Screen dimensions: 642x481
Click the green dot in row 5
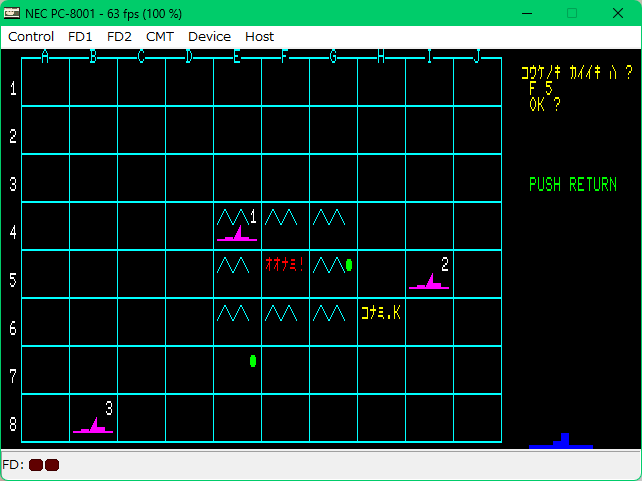pyautogui.click(x=349, y=265)
